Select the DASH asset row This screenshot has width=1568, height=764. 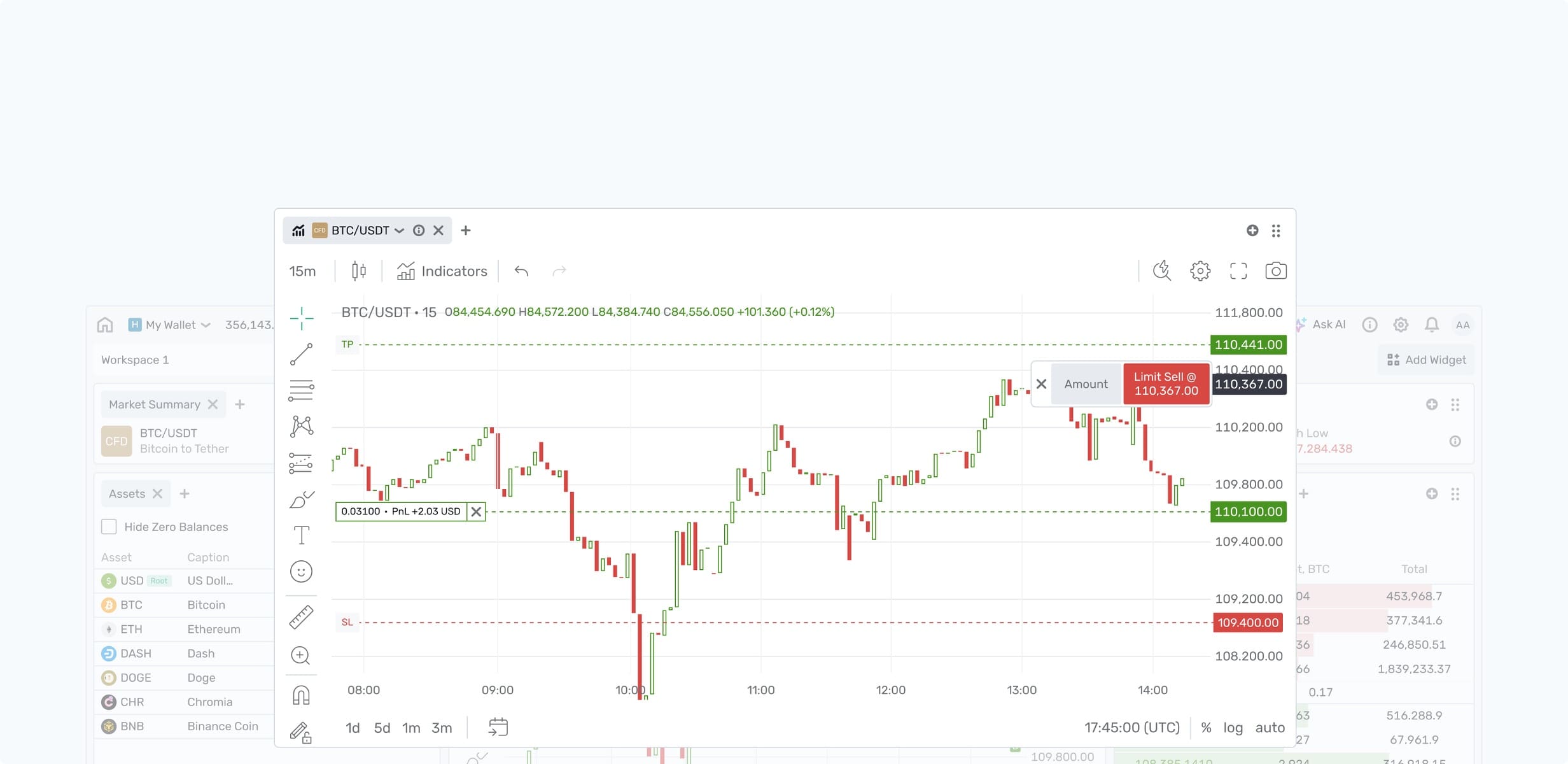coord(185,653)
